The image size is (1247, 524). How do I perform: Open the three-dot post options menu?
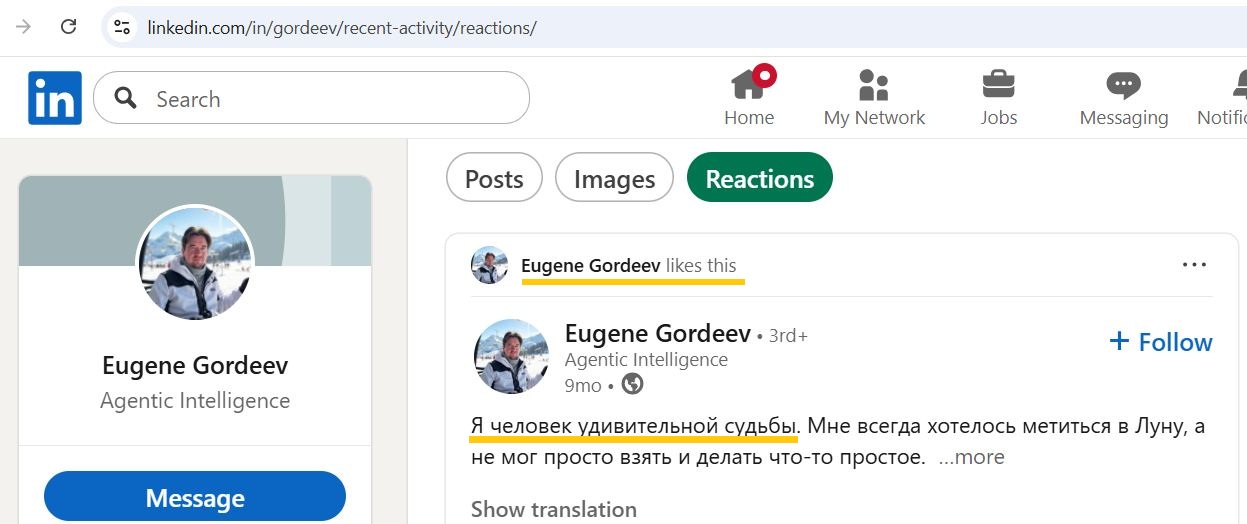(x=1194, y=265)
